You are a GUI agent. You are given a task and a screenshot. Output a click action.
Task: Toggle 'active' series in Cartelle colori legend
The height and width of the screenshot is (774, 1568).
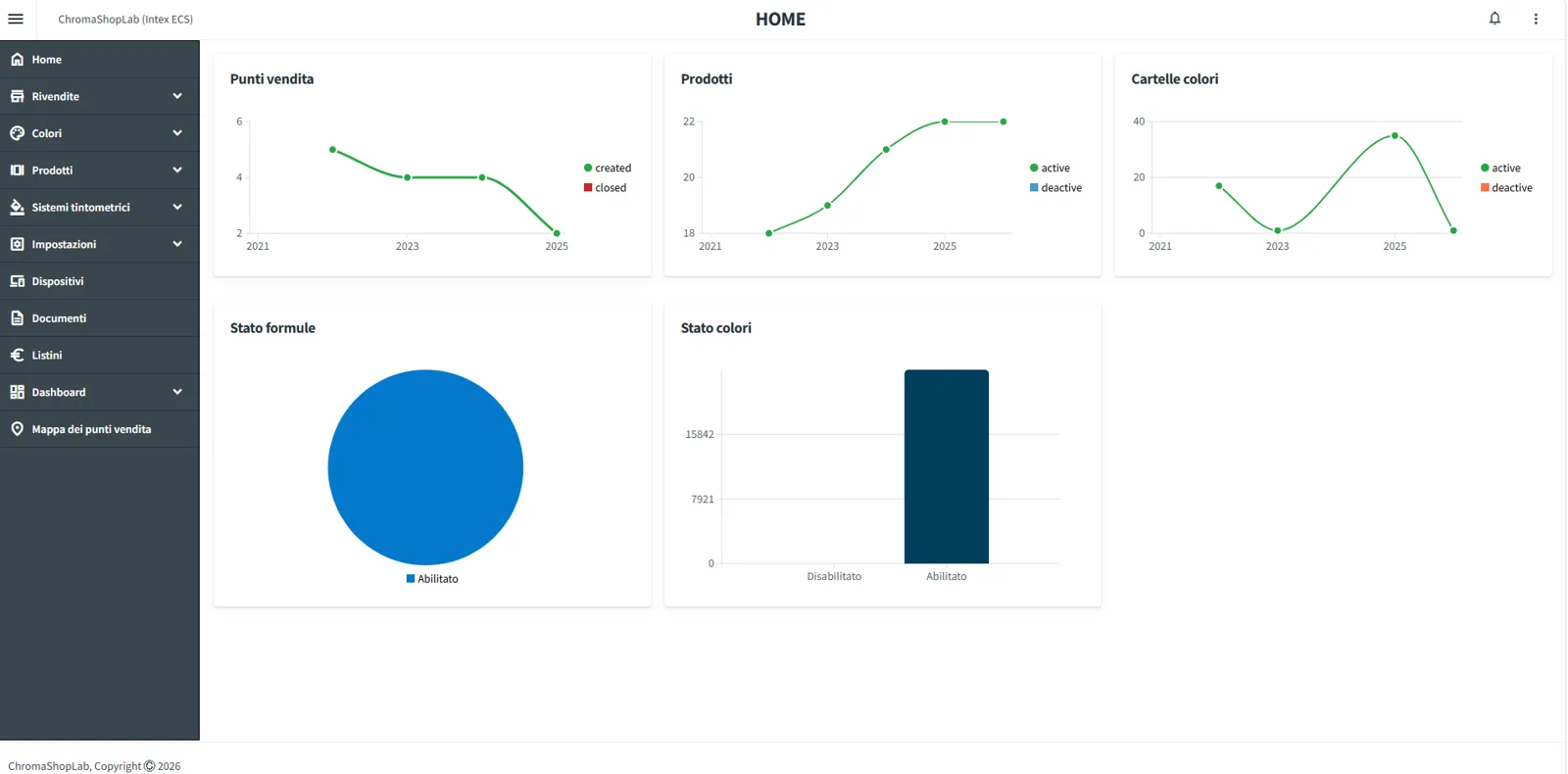point(1500,169)
